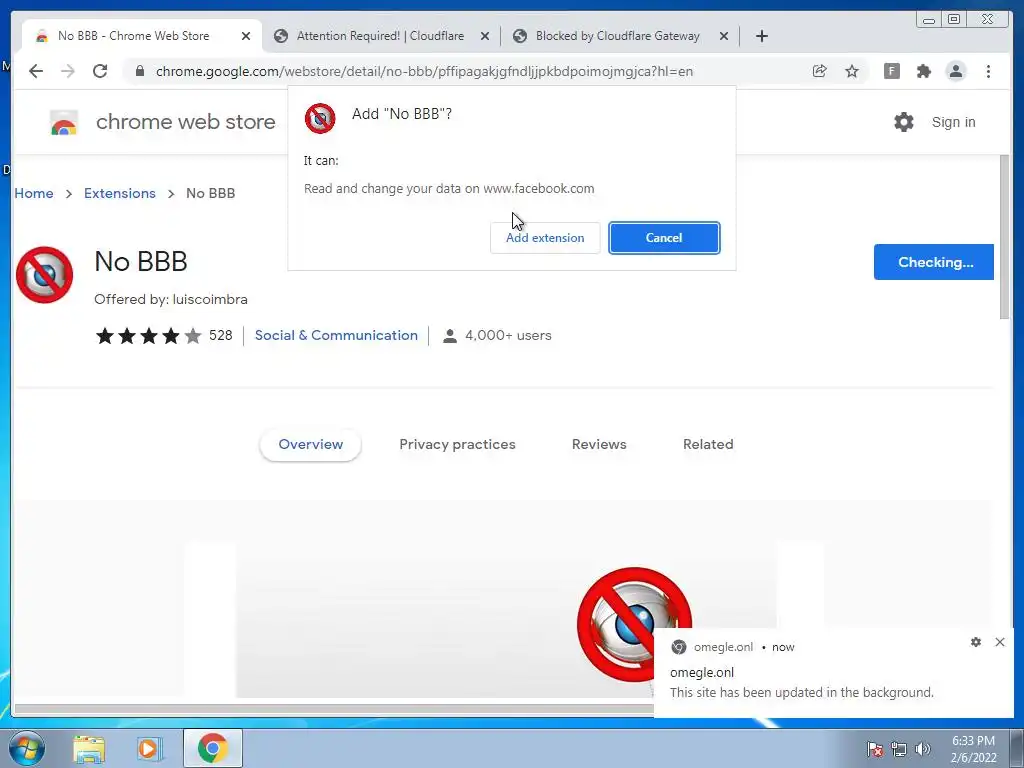Click the No BBB icon in the Add dialog

coord(320,118)
